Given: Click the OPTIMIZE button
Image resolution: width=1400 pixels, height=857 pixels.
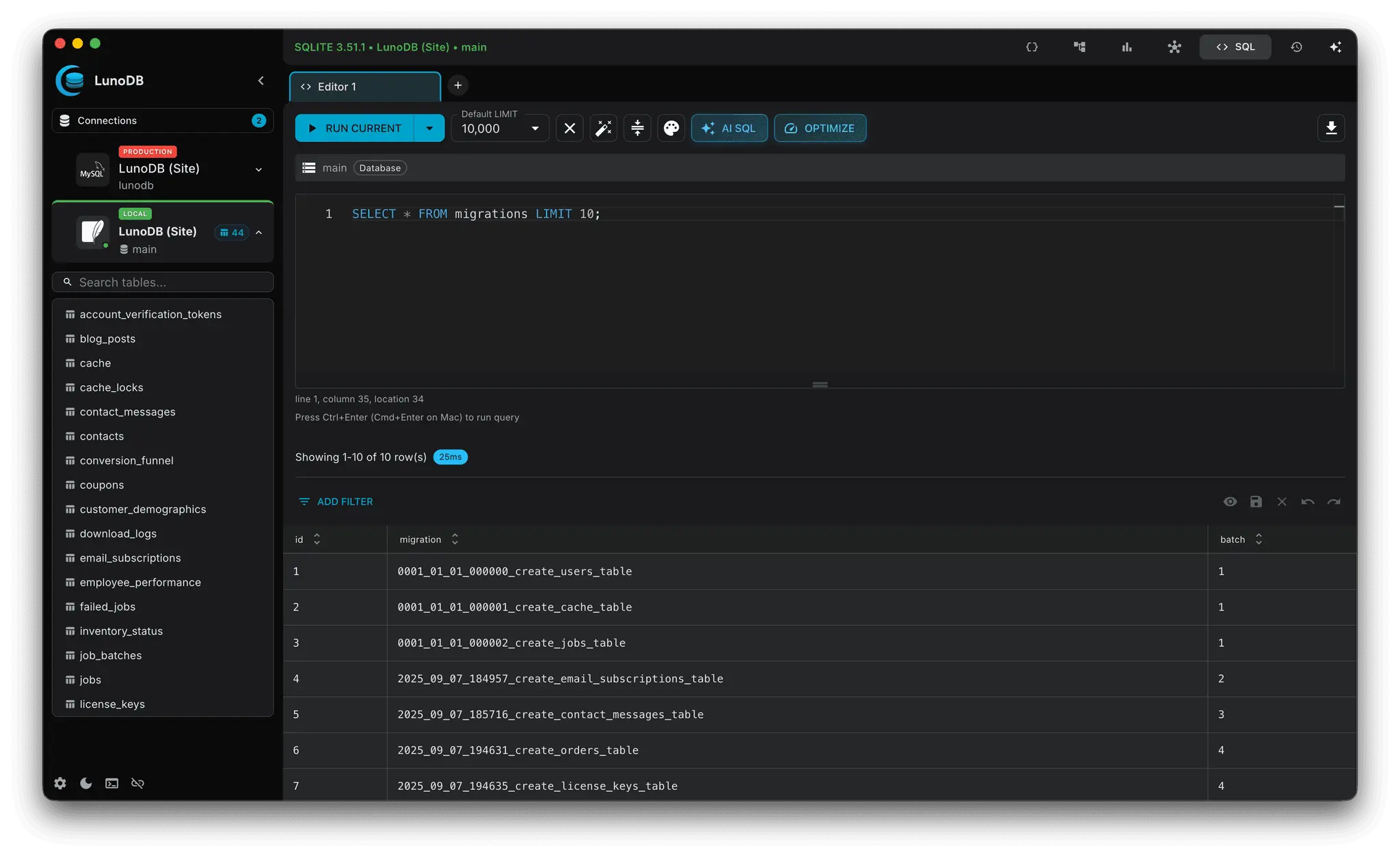Looking at the screenshot, I should [x=820, y=129].
